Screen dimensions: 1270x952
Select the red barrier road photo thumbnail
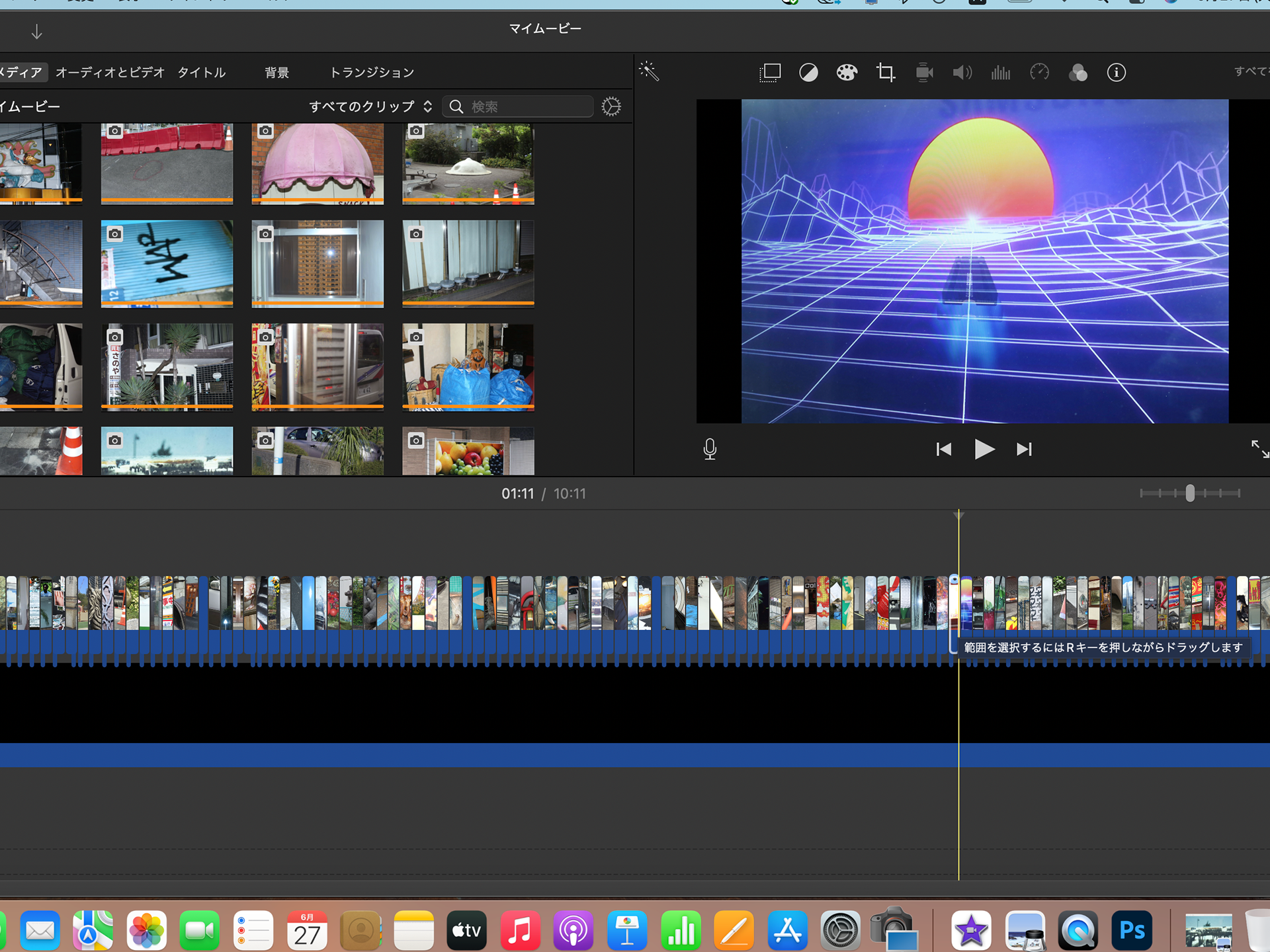point(167,163)
